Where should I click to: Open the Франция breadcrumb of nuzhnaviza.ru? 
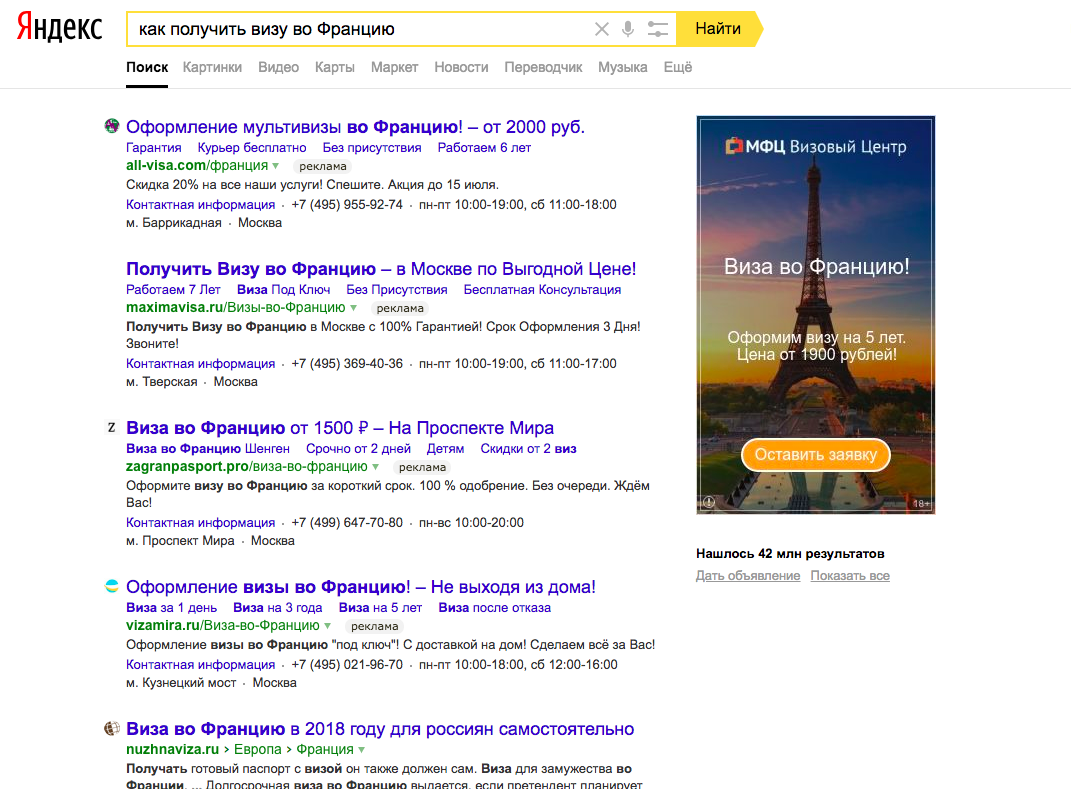pos(324,749)
